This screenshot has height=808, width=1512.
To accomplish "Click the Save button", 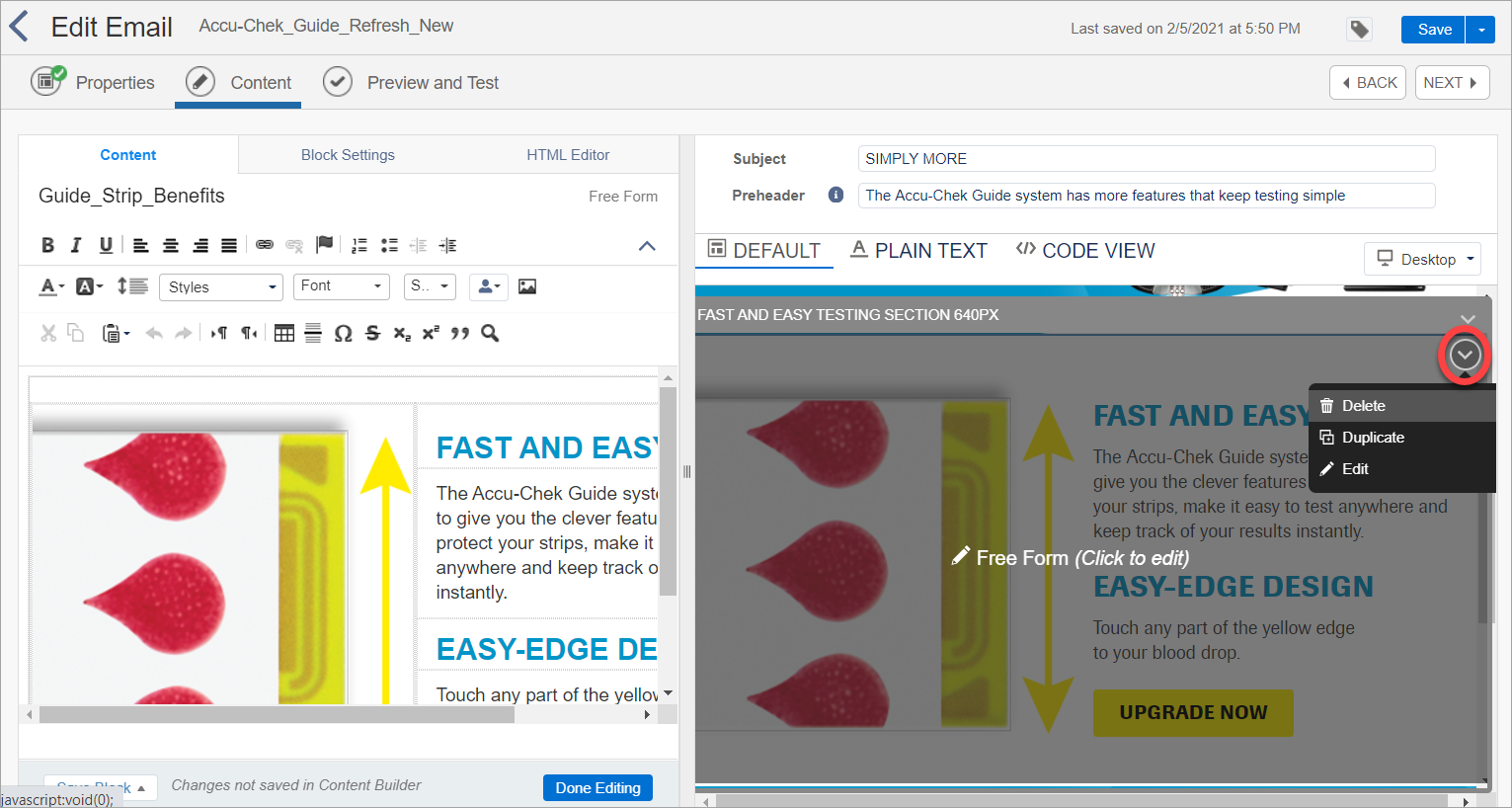I will coord(1434,30).
